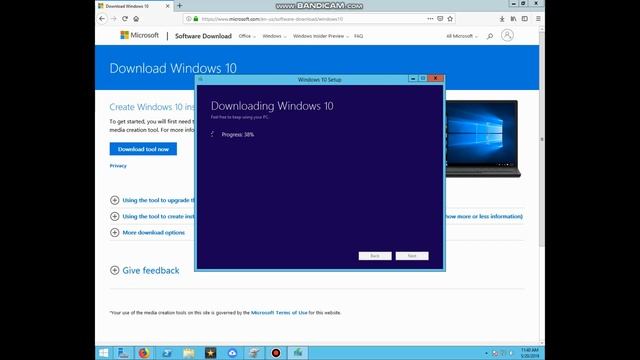The height and width of the screenshot is (360, 640).
Task: Click the Progress 38% text in Setup
Action: 238,134
